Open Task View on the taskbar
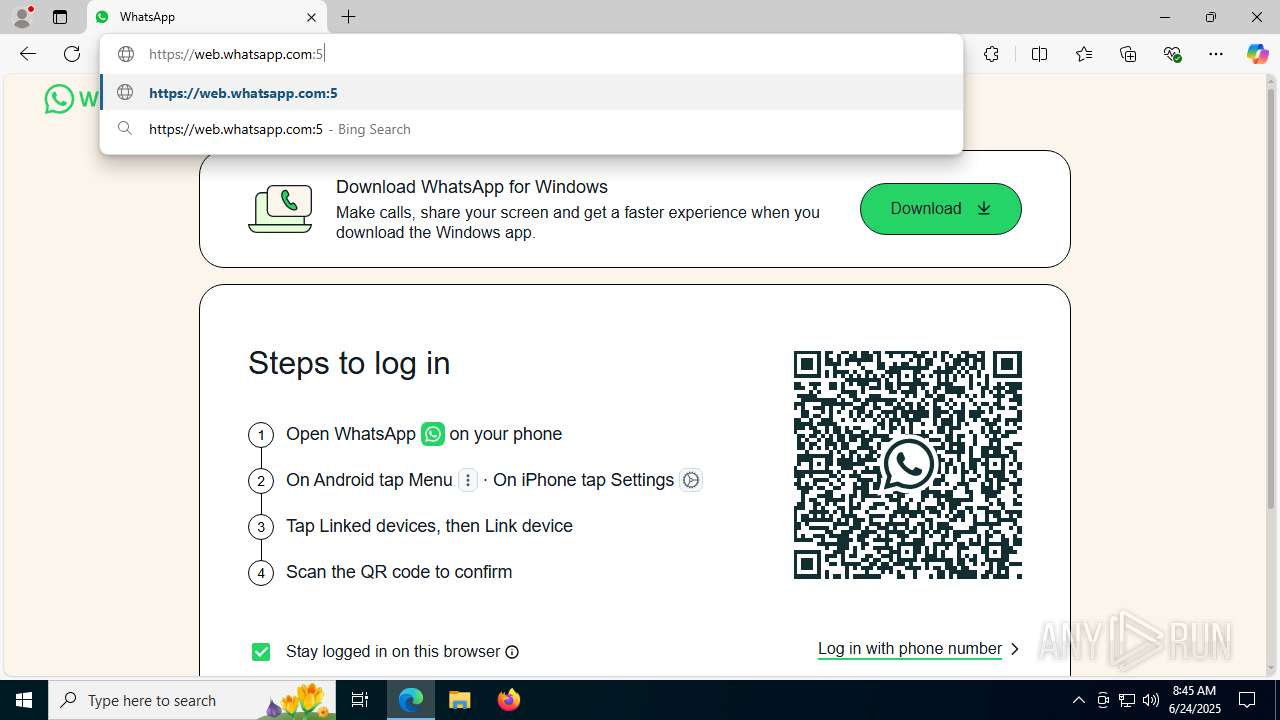 [x=361, y=700]
